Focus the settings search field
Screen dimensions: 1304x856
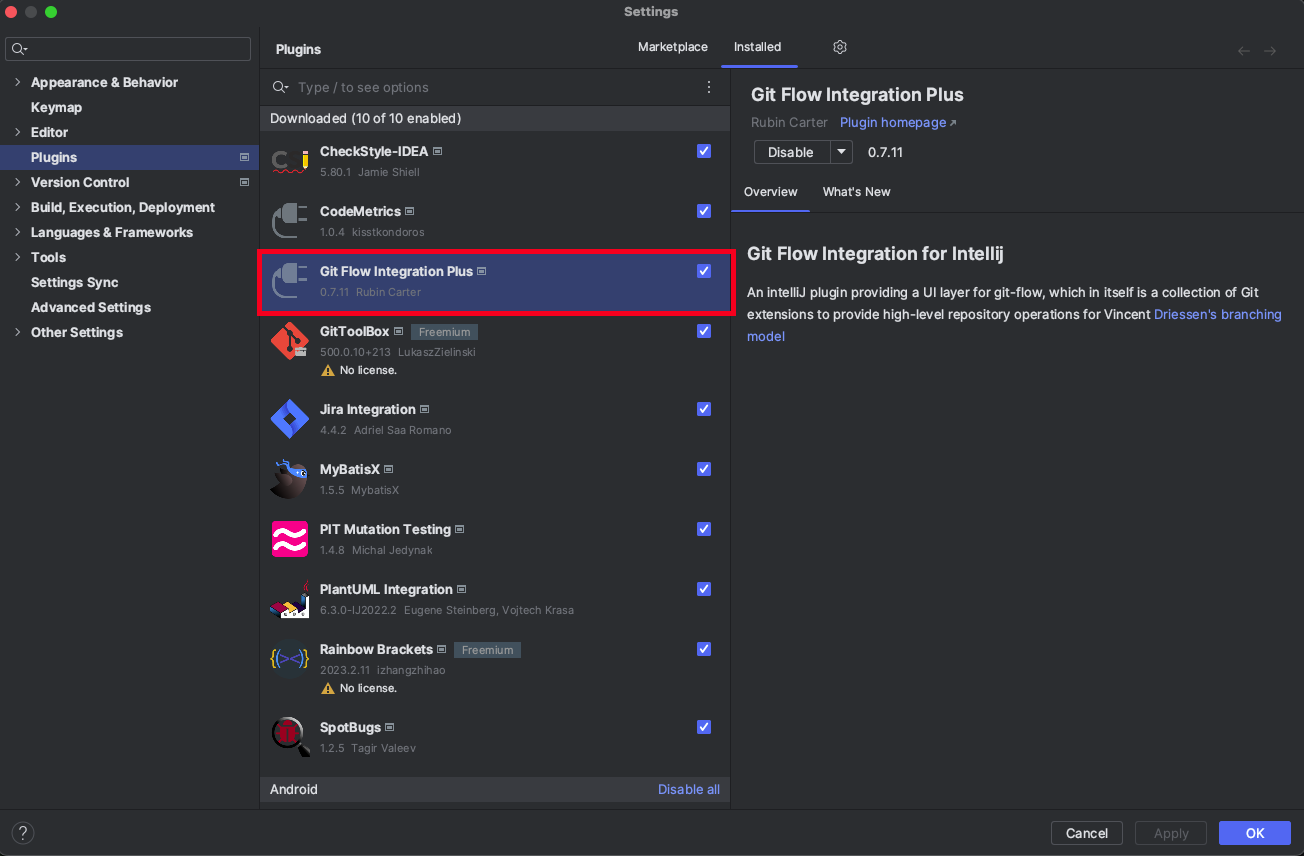click(128, 49)
